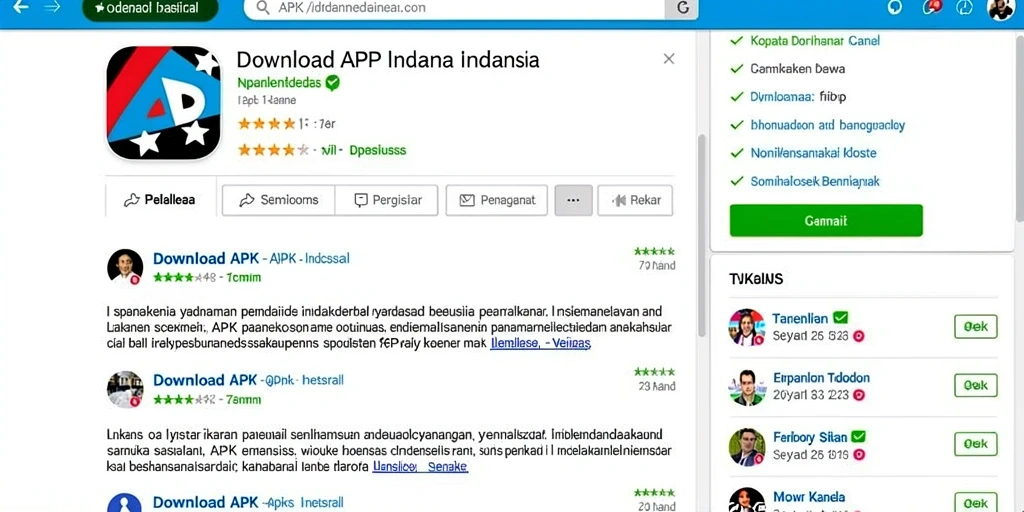Image resolution: width=1024 pixels, height=512 pixels.
Task: Click the Pergisiar button
Action: tap(387, 200)
